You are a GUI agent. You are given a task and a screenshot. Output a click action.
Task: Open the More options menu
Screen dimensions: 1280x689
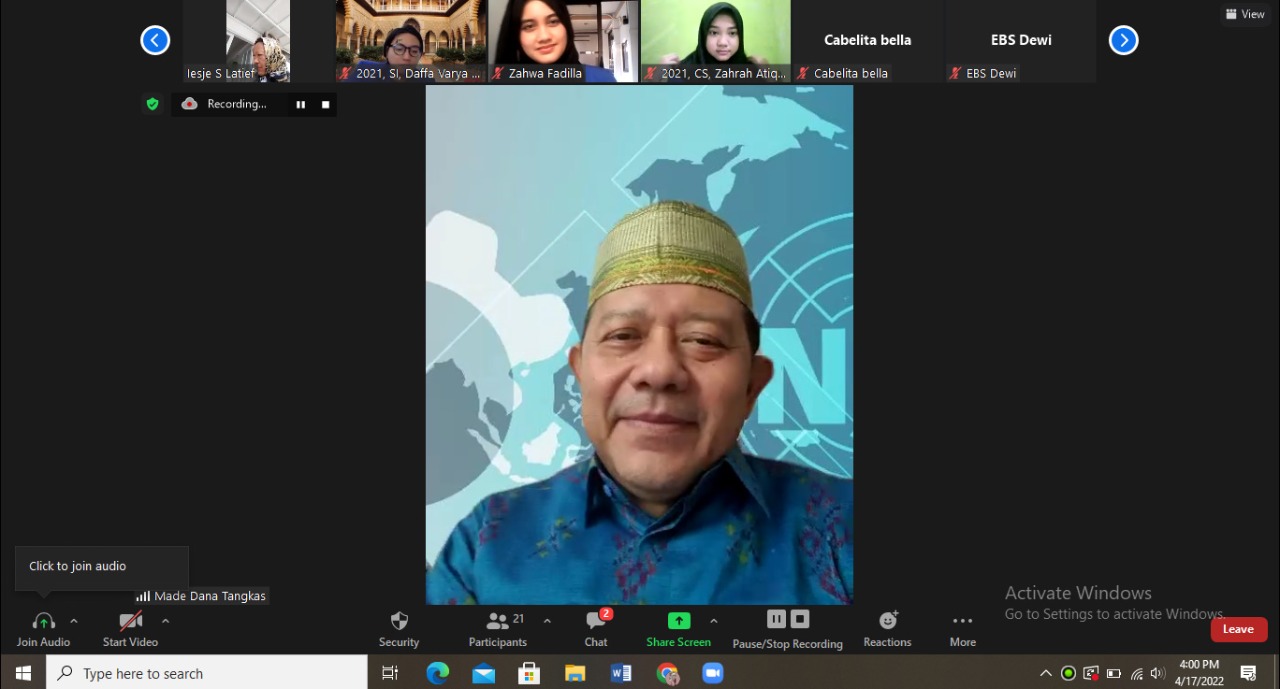pos(962,629)
